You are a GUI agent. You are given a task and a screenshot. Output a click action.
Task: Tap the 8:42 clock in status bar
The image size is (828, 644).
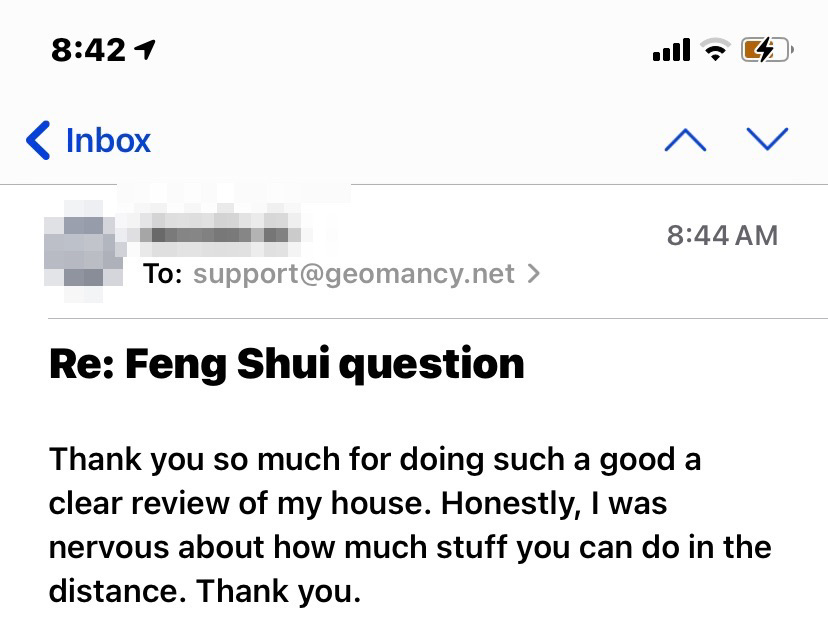click(88, 49)
